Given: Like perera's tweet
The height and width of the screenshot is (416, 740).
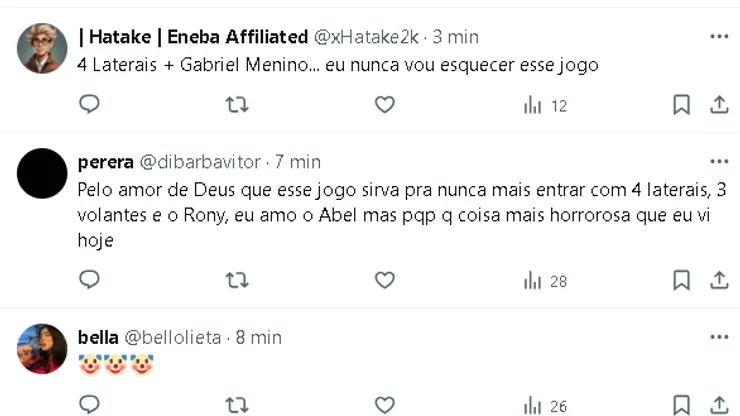Looking at the screenshot, I should (384, 281).
